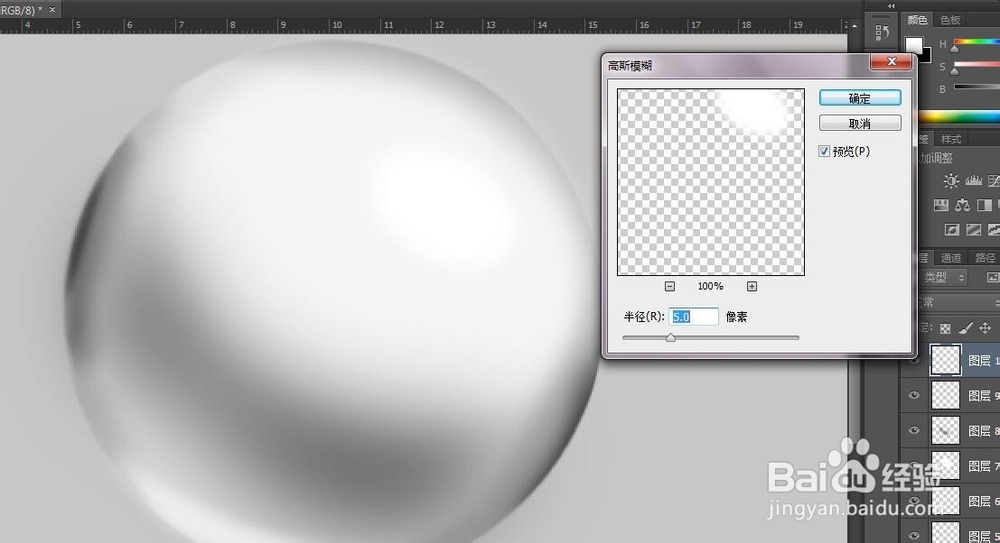Zoom out the Gaussian Blur preview
This screenshot has height=543, width=1000.
670,286
